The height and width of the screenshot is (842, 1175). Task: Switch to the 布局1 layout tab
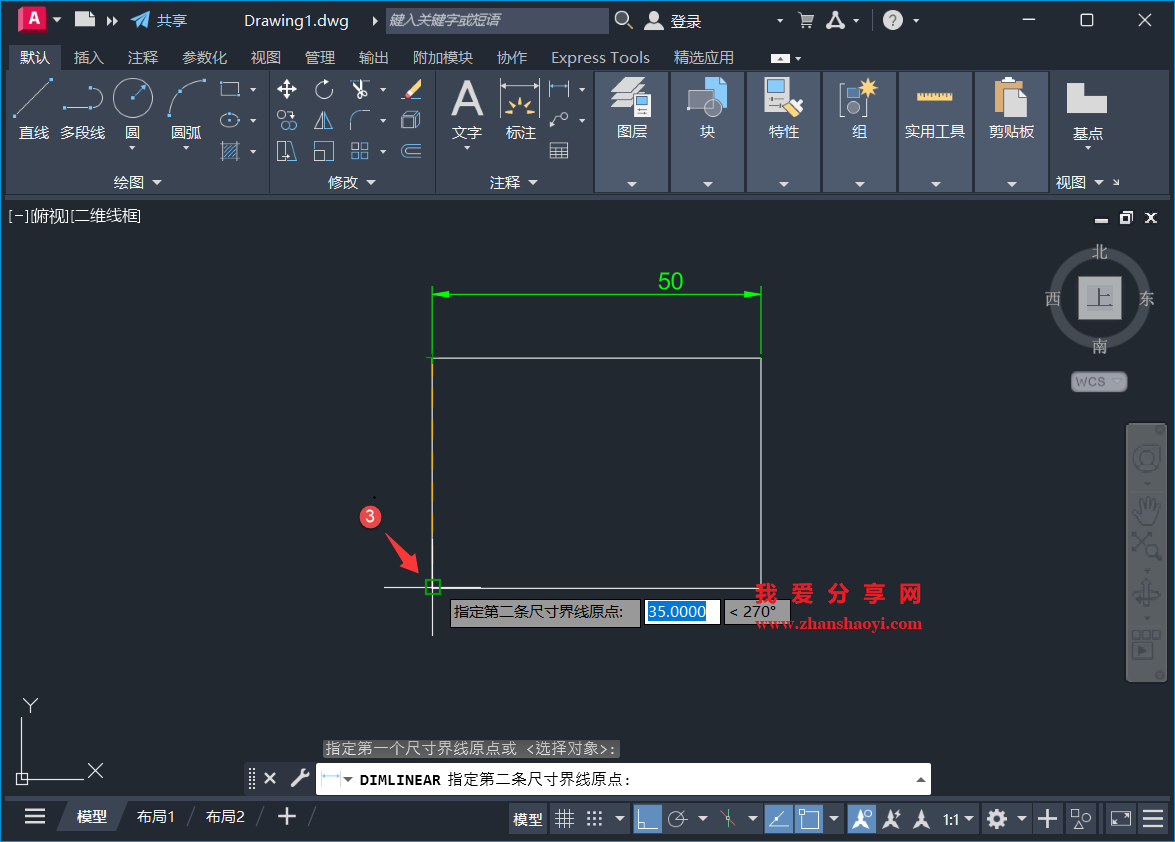point(156,816)
